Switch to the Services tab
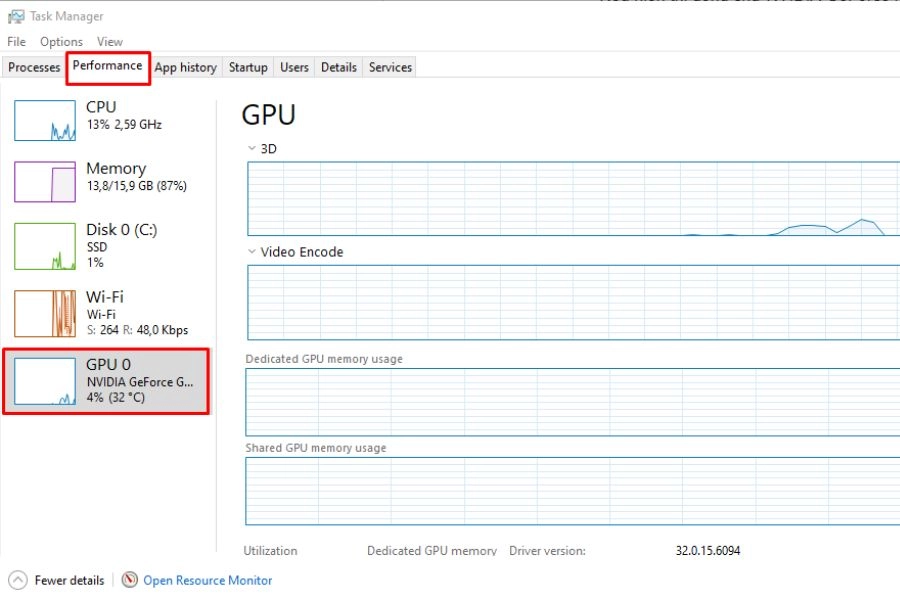This screenshot has width=900, height=600. coord(390,67)
